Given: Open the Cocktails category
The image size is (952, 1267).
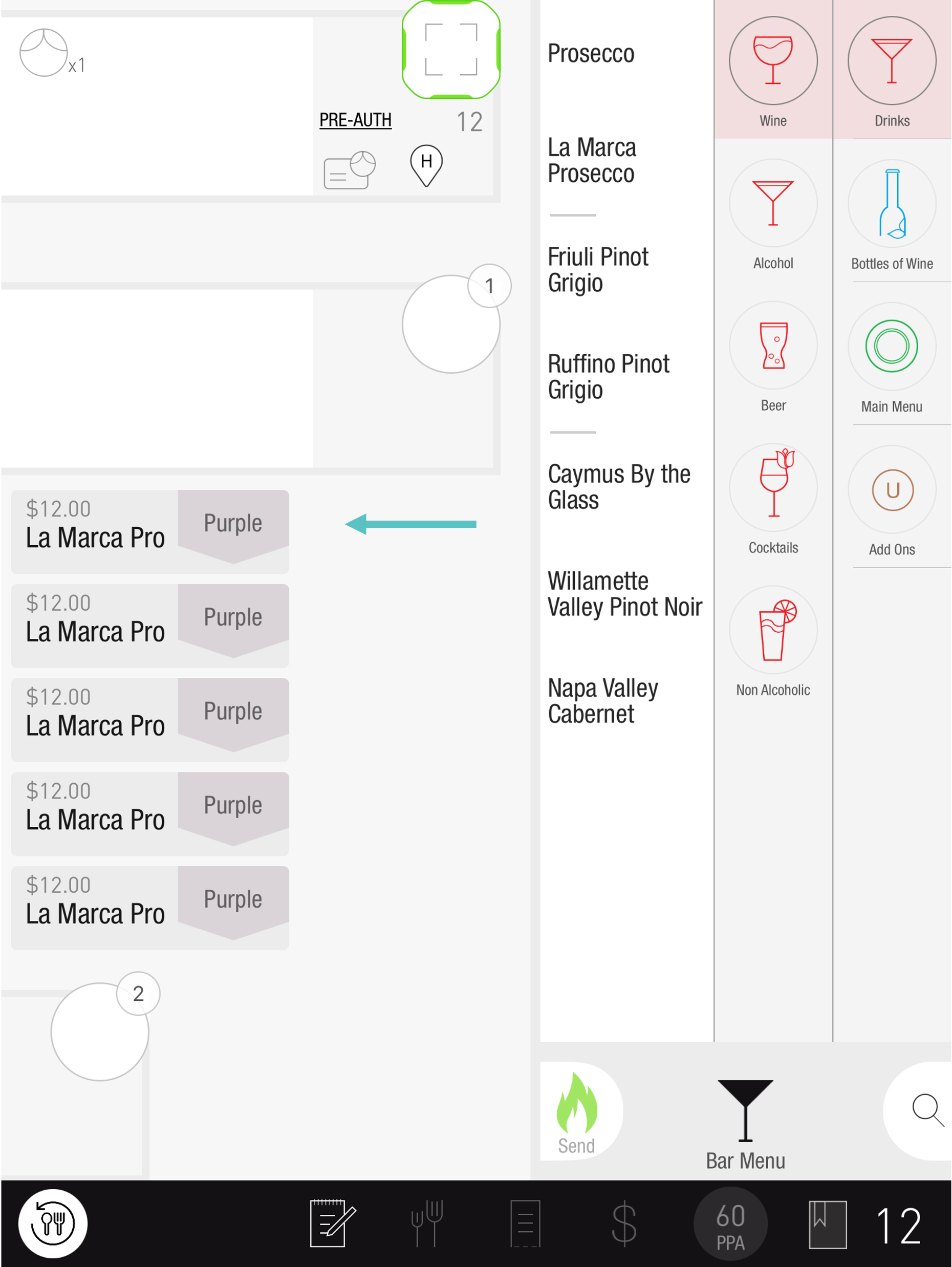Looking at the screenshot, I should (773, 488).
